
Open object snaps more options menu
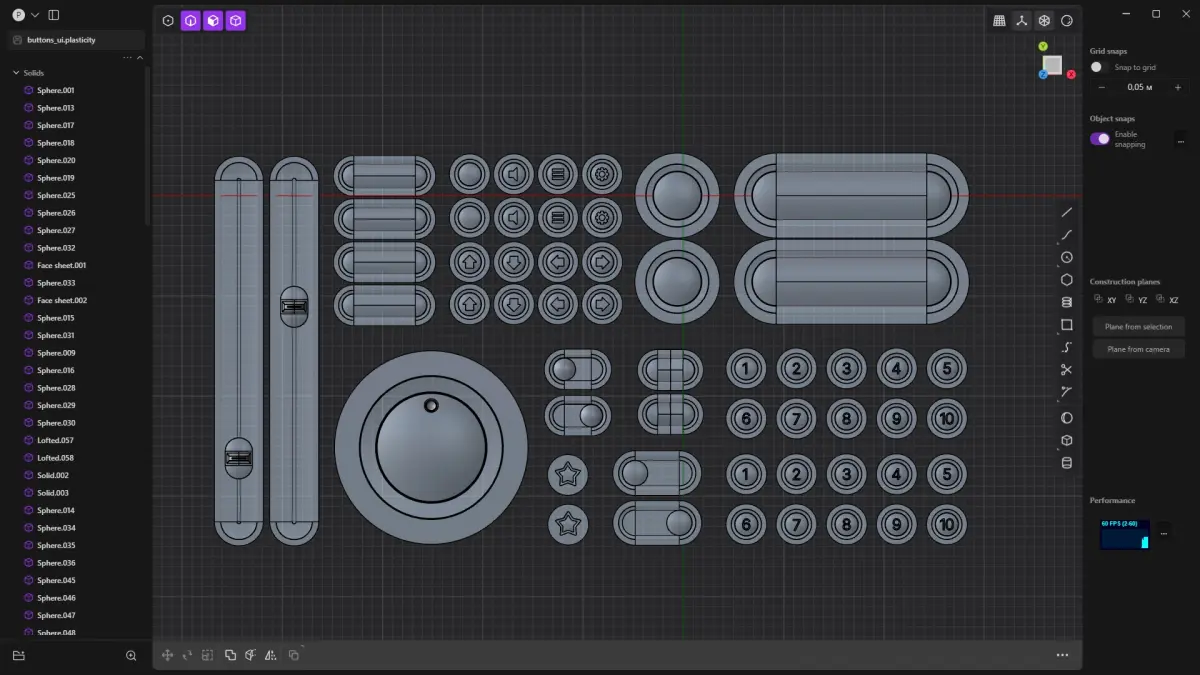tap(1180, 141)
